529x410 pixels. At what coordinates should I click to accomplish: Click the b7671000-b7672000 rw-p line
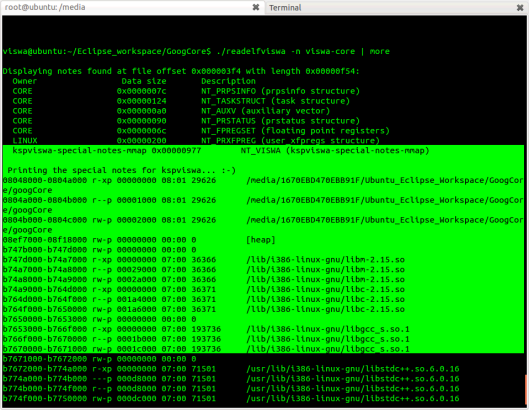click(99, 359)
